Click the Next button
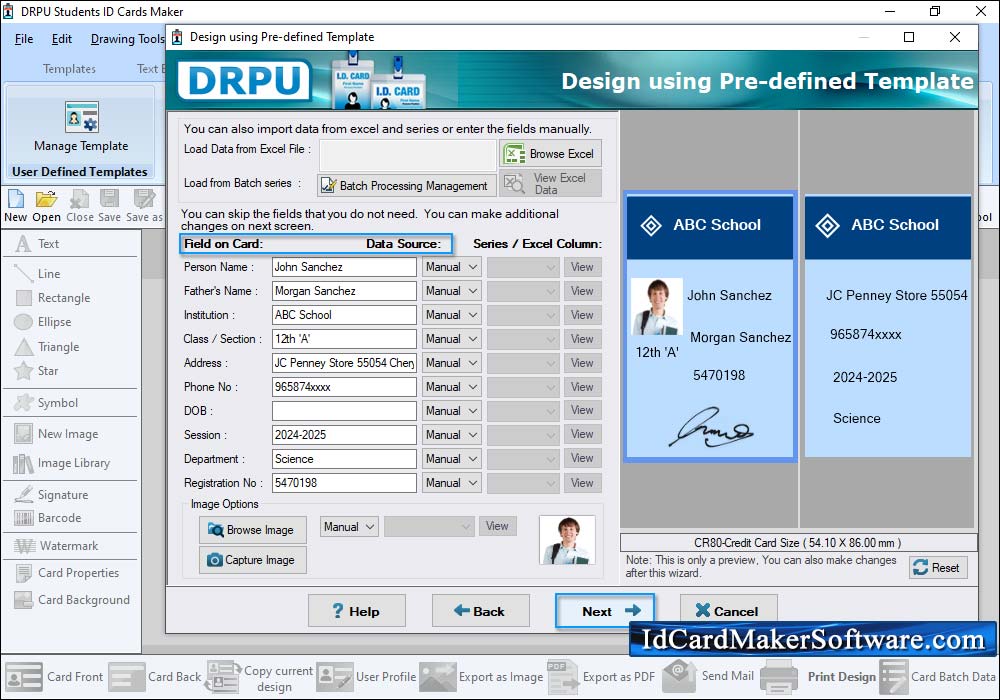The image size is (1000, 700). click(x=605, y=611)
